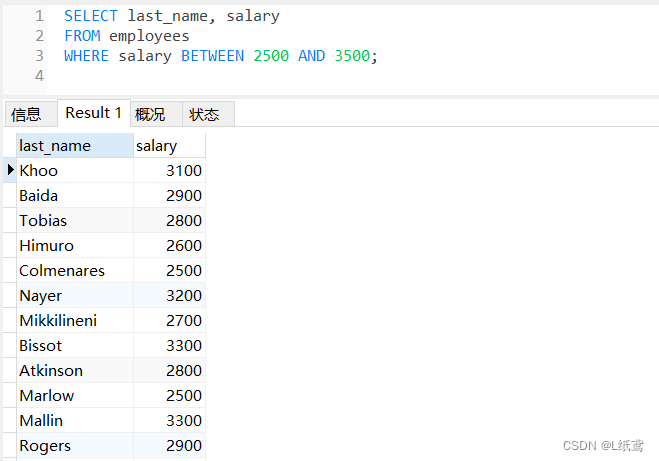
Task: Select the salary column header
Action: [169, 145]
